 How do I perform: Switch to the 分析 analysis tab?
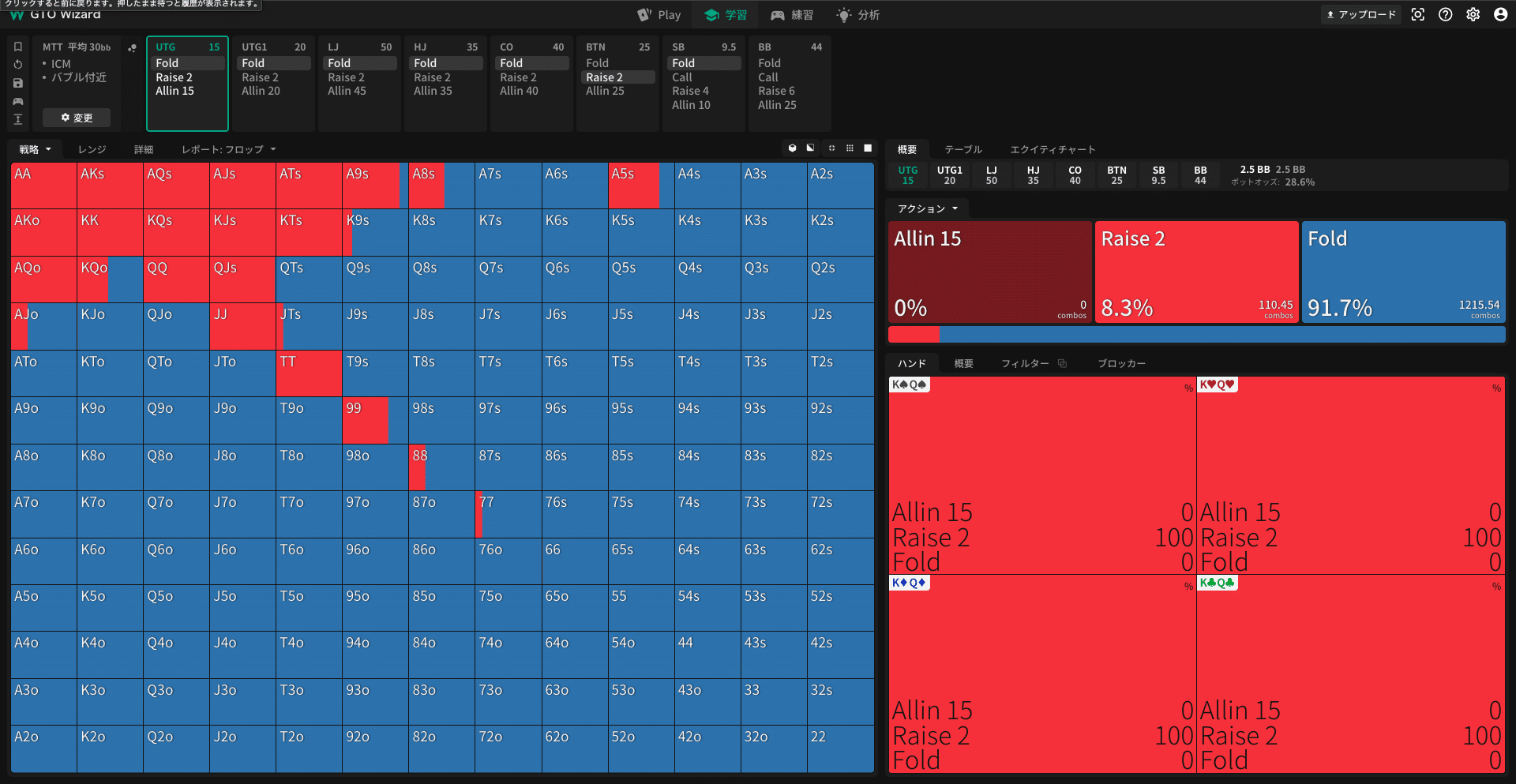(858, 15)
